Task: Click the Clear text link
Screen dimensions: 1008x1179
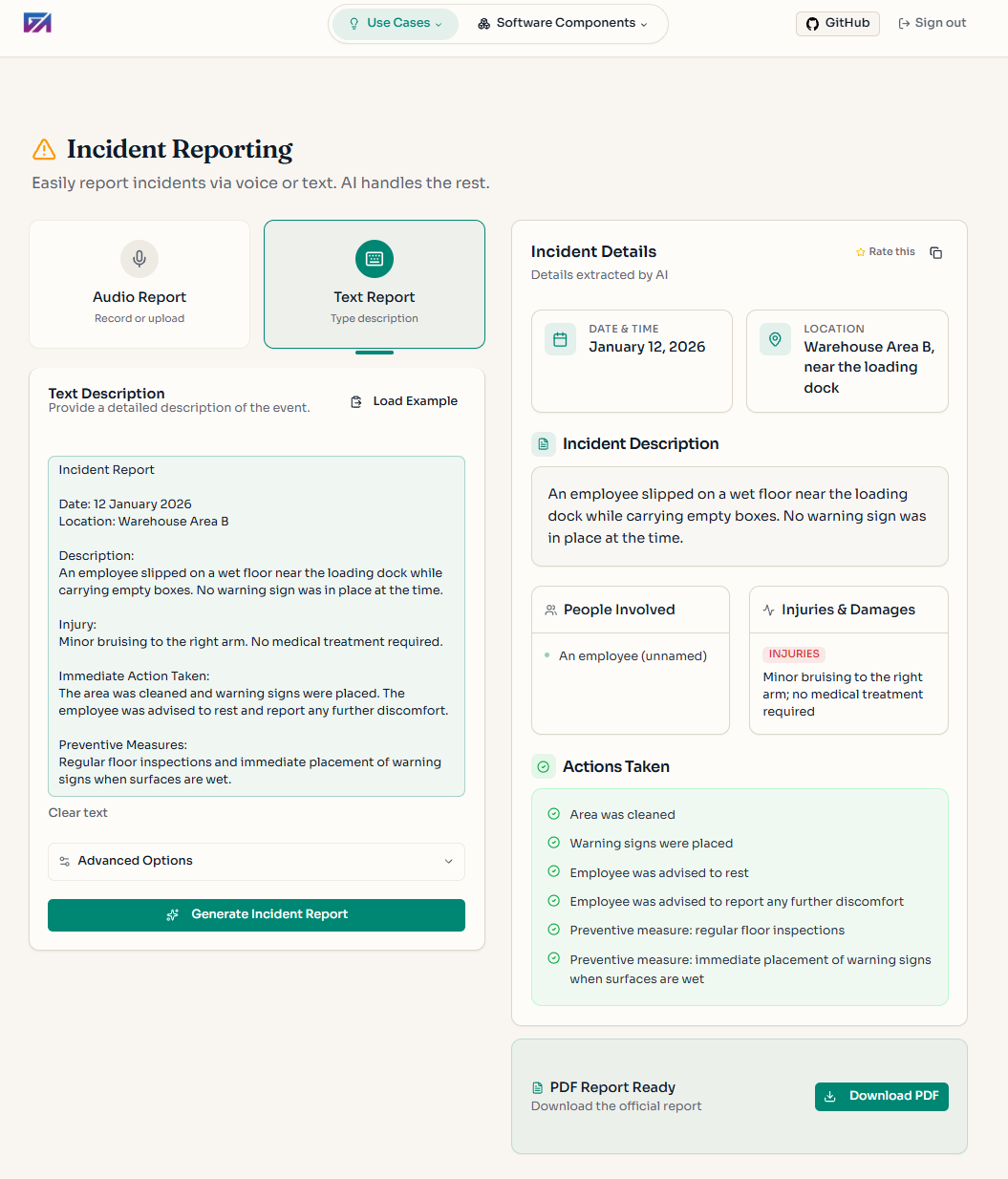Action: [77, 812]
